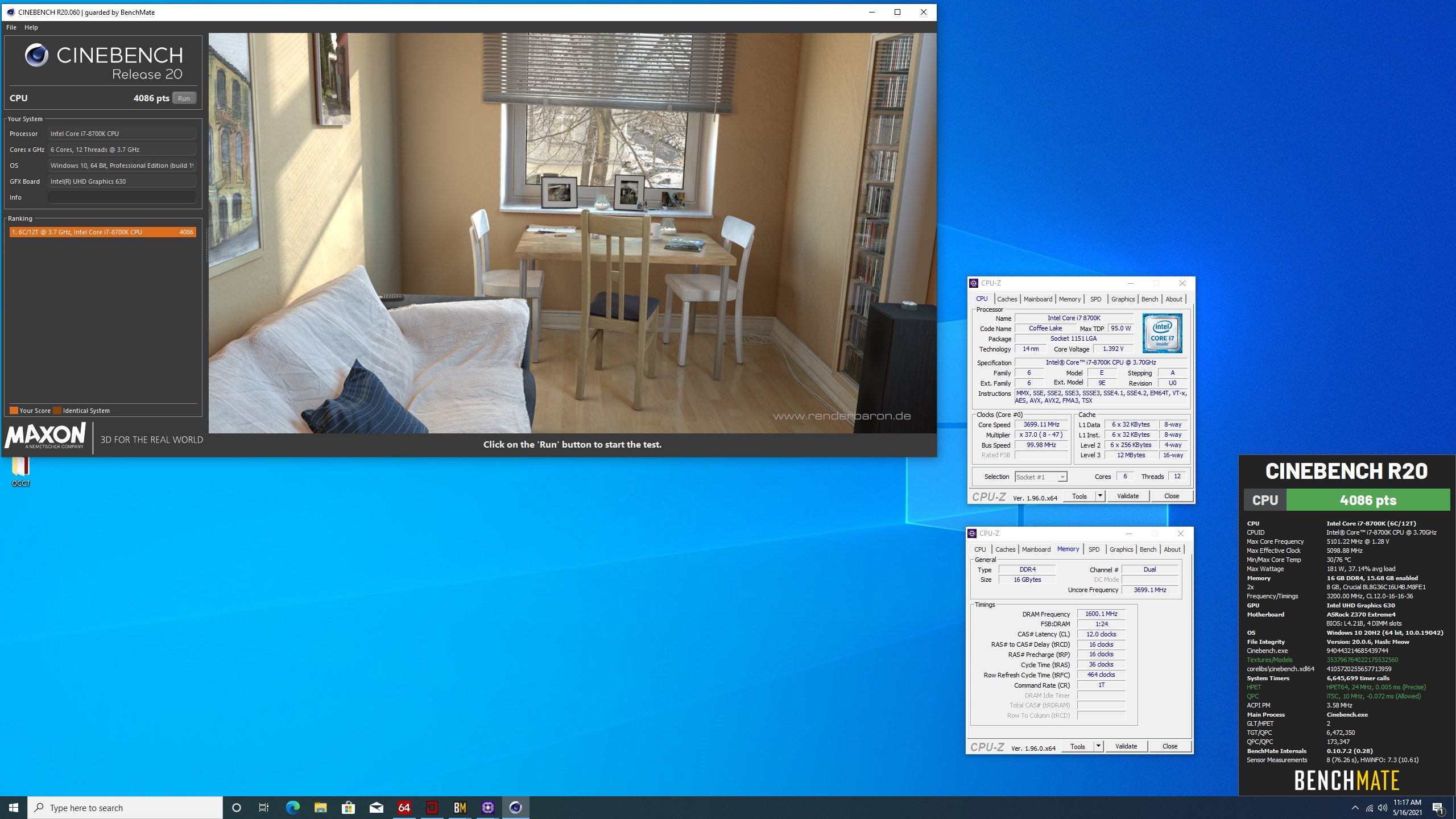Open the Socket #1 selection dropdown
1456x819 pixels.
(x=1041, y=477)
